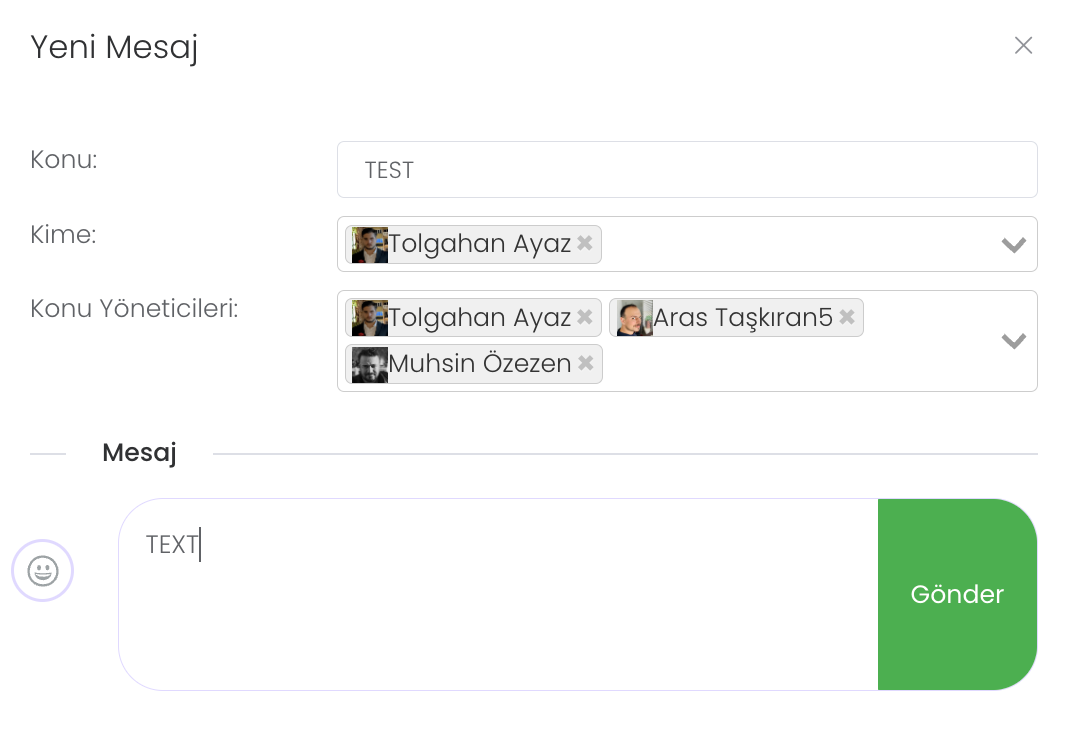
Task: Expand the Kime recipient dropdown arrow
Action: (1014, 245)
